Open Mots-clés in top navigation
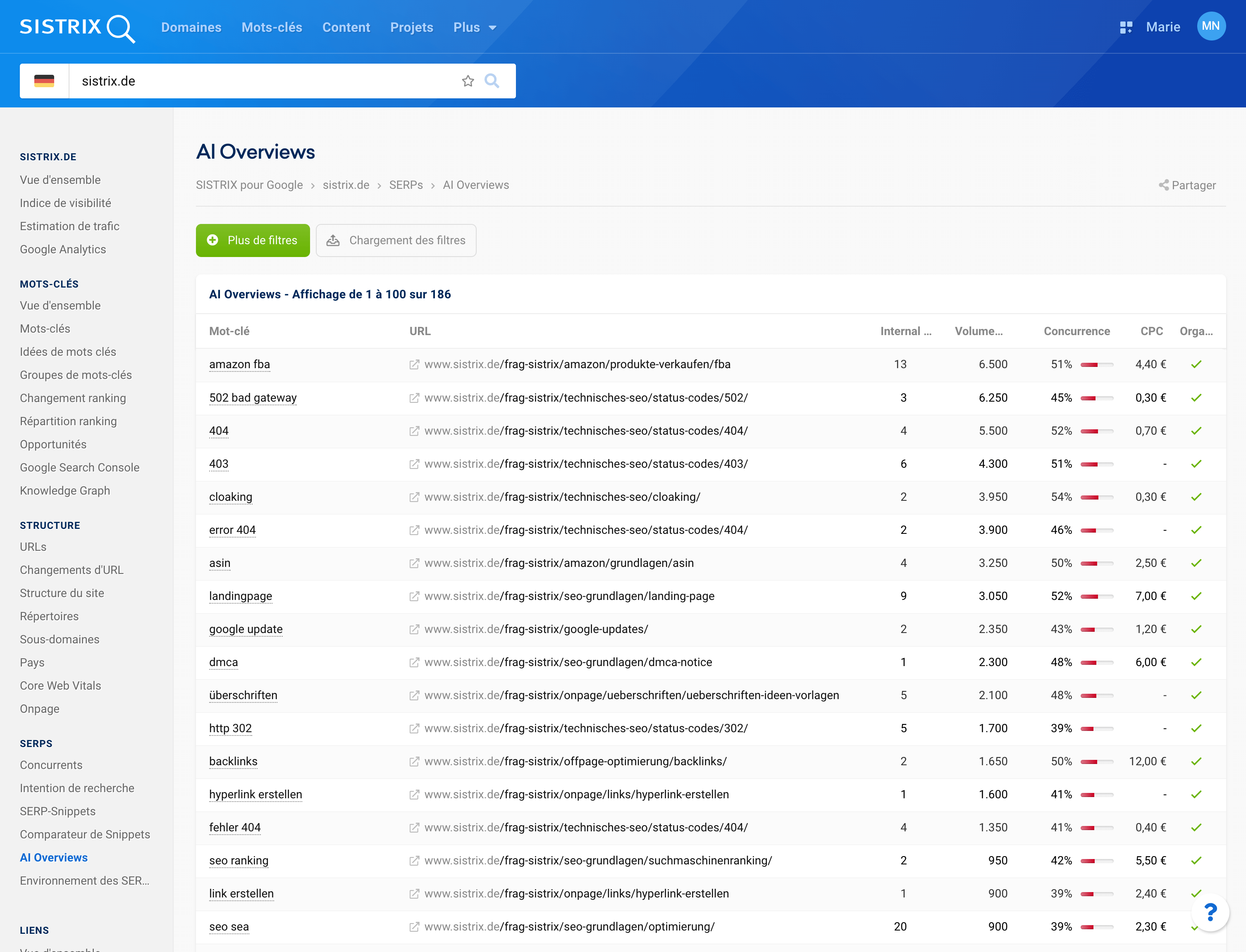 click(x=272, y=27)
